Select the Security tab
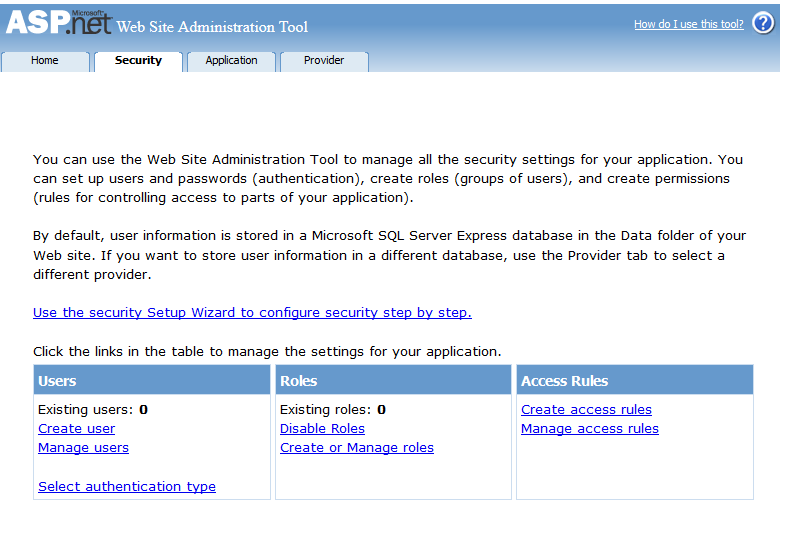 tap(138, 61)
